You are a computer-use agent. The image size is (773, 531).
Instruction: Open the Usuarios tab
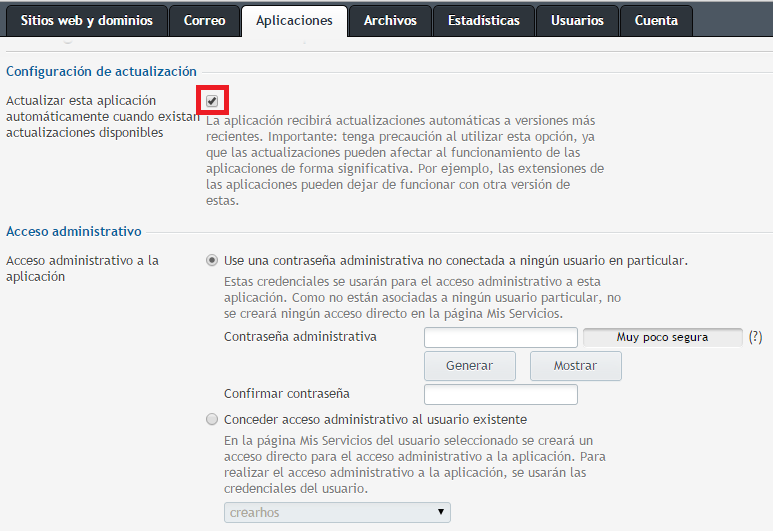[x=577, y=20]
